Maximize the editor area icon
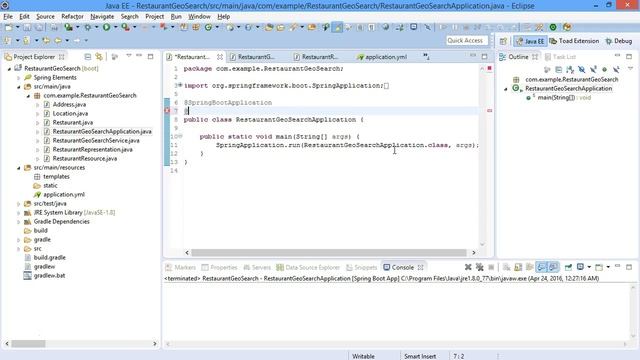The width and height of the screenshot is (640, 360). 484,56
